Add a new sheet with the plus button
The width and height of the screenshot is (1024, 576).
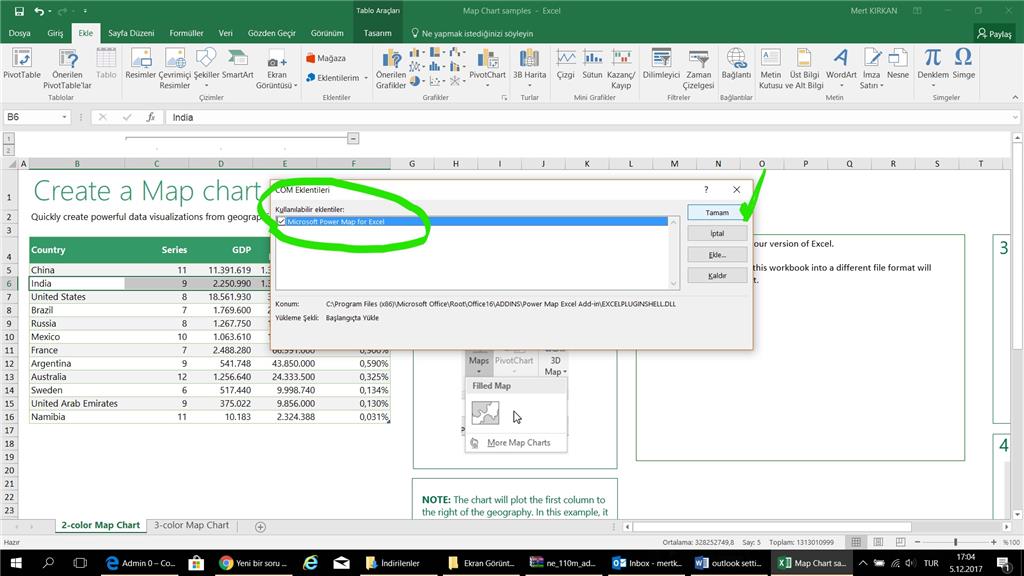(260, 526)
